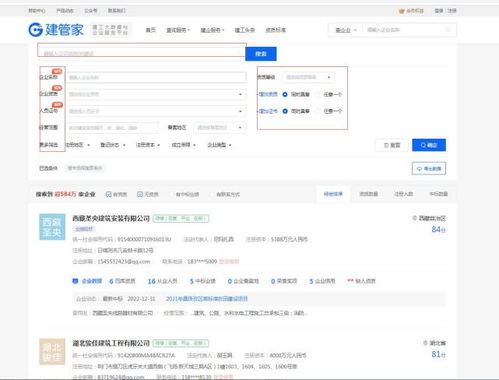This screenshot has width=499, height=380.
Task: Sort results by 注册人员
Action: click(x=404, y=194)
